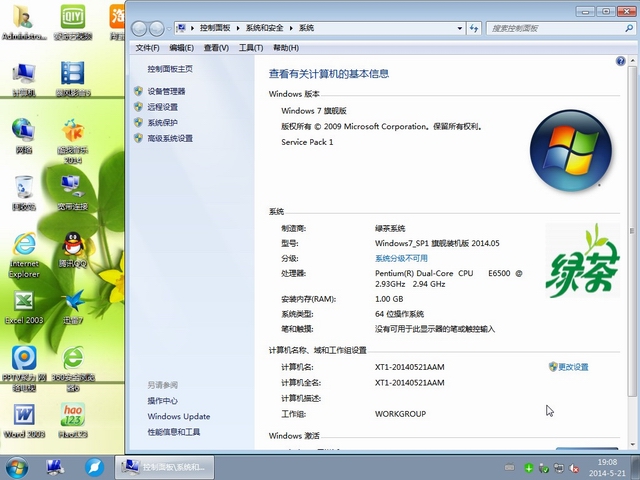This screenshot has height=480, width=640.
Task: Launch Xunlei 7 blue bird icon
Action: click(73, 307)
